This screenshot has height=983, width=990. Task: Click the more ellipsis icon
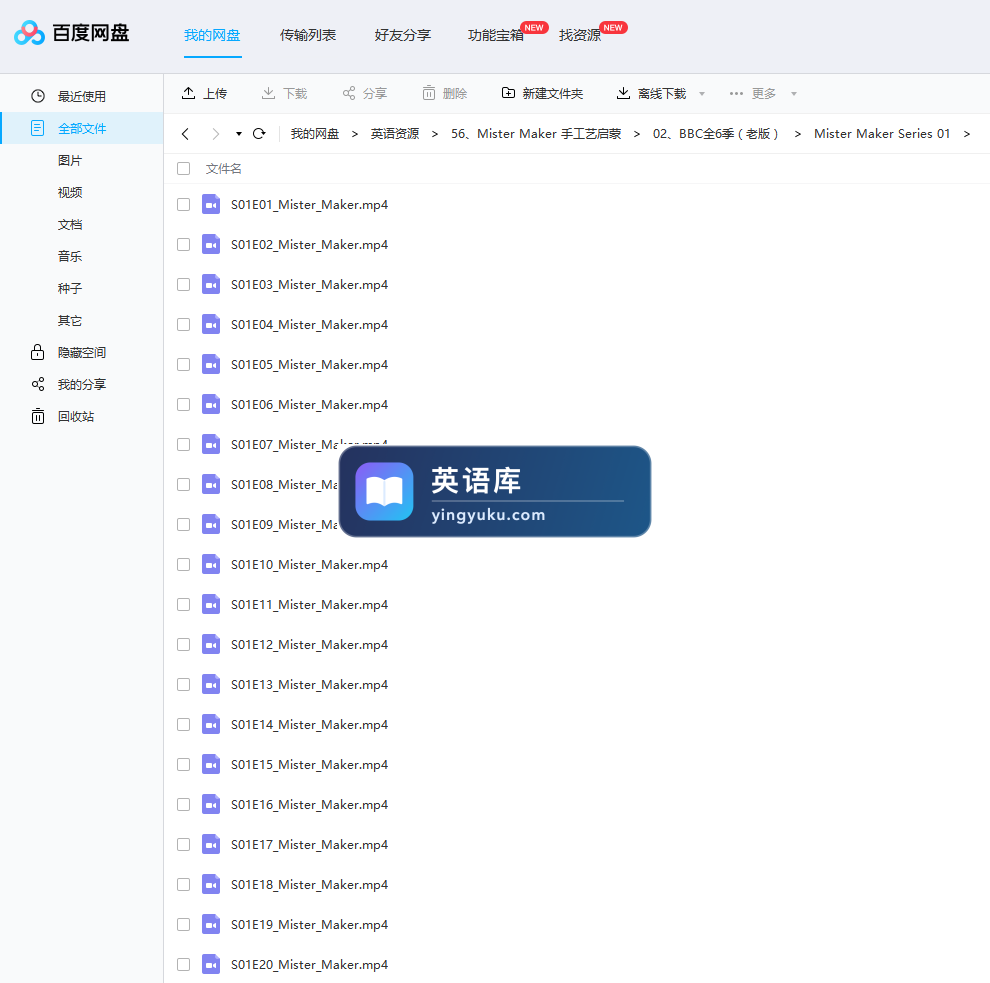736,93
